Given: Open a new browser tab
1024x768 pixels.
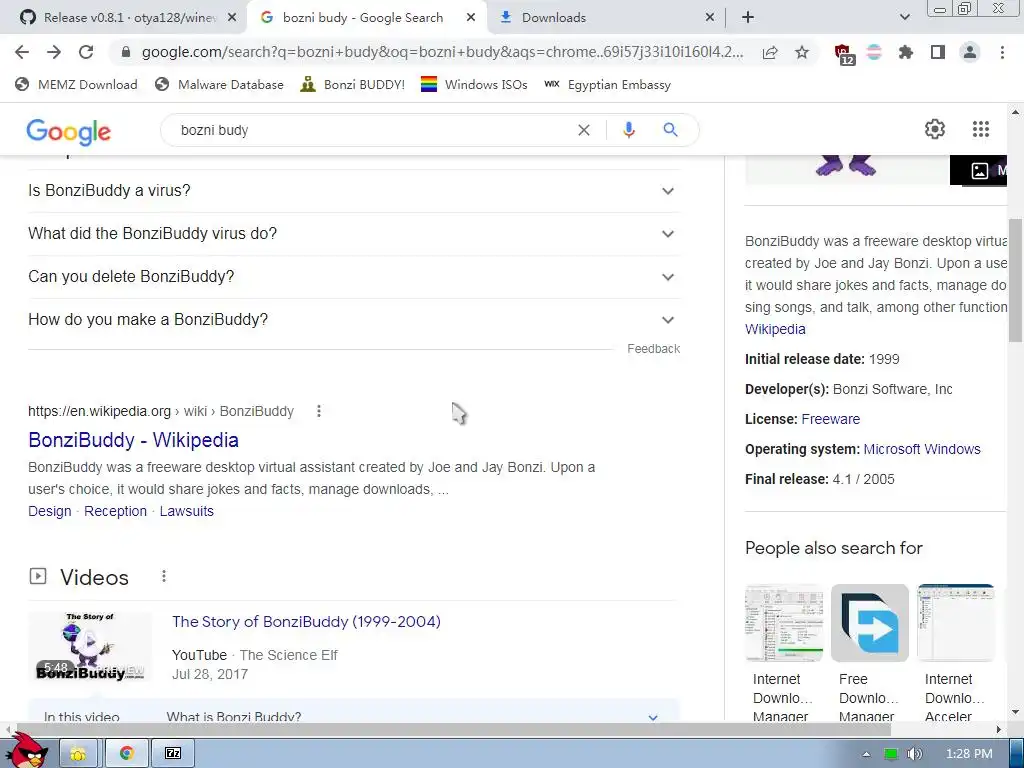Looking at the screenshot, I should tap(748, 18).
